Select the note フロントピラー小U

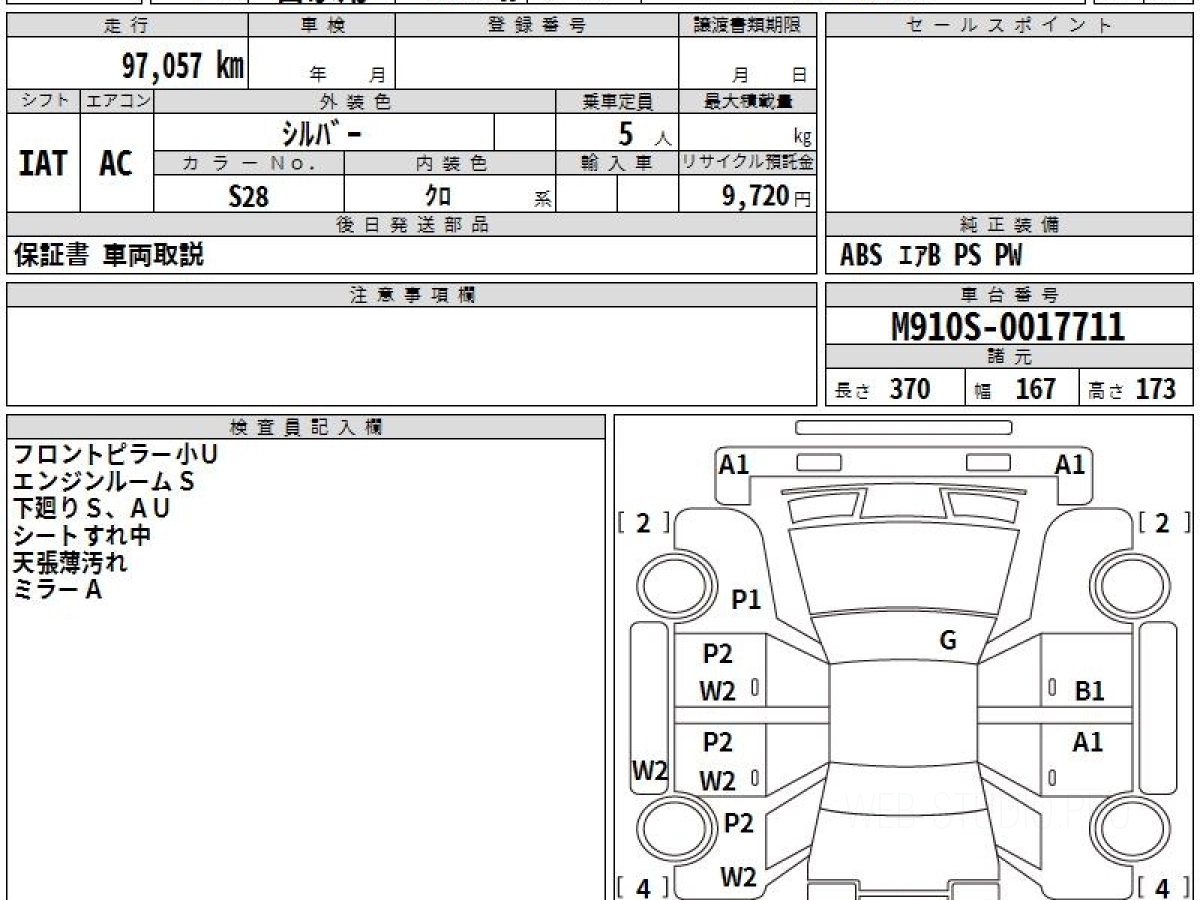(115, 455)
